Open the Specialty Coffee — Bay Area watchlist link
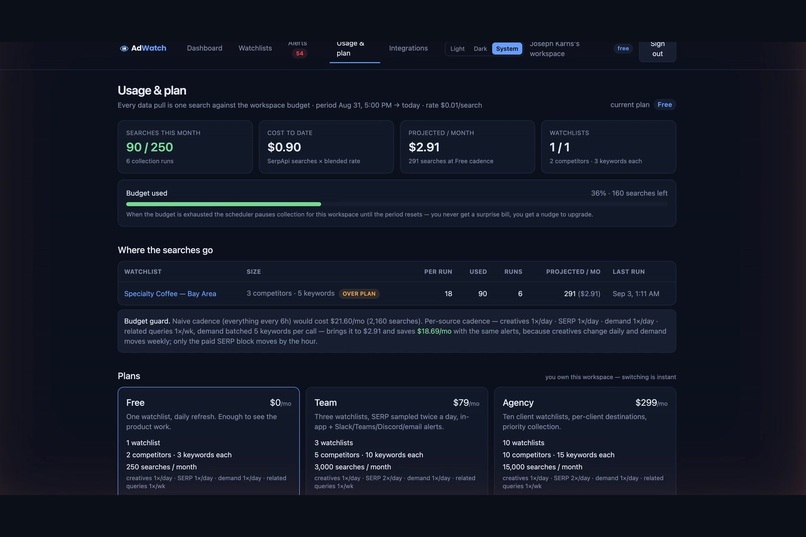 170,294
